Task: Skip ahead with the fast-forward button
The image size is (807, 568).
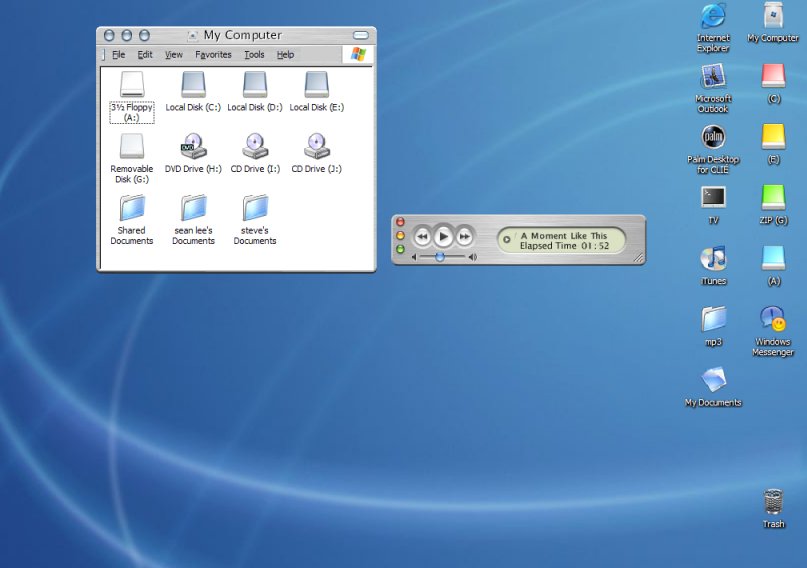Action: tap(464, 237)
